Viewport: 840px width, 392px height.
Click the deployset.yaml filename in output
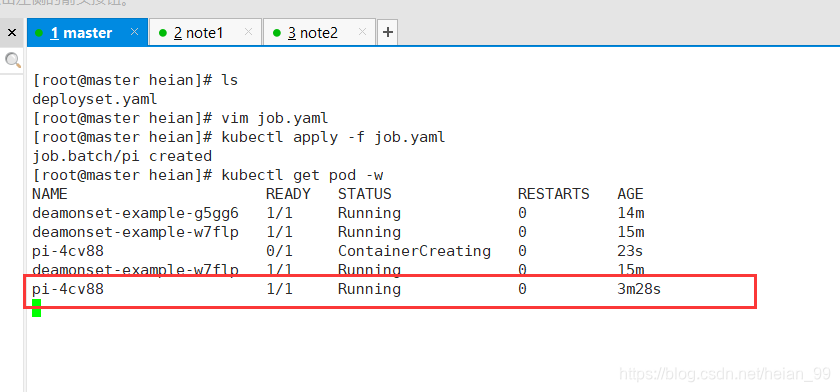pos(95,100)
